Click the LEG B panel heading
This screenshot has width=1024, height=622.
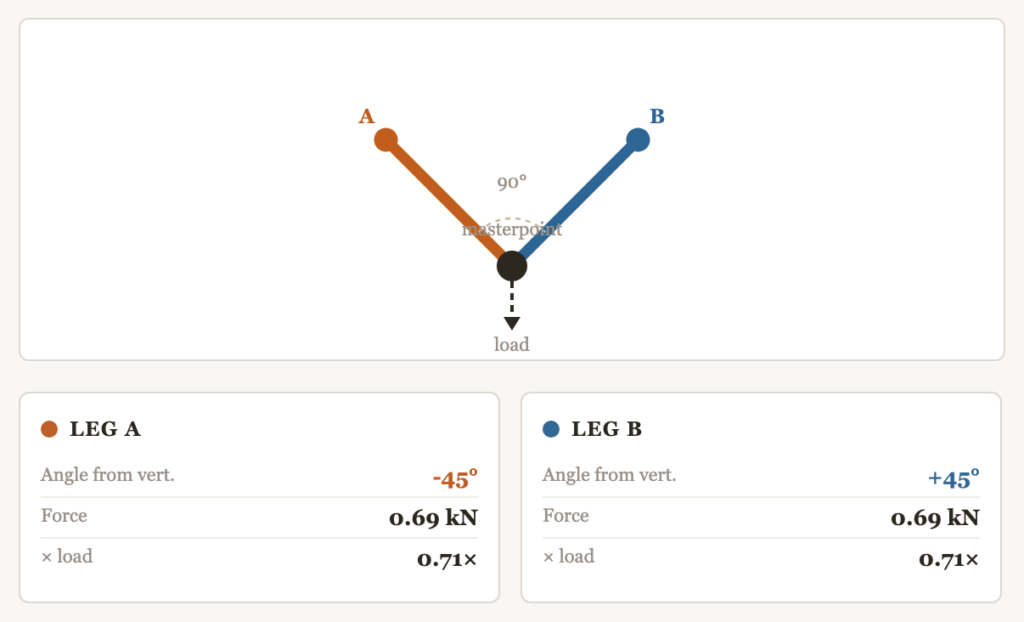(x=606, y=430)
